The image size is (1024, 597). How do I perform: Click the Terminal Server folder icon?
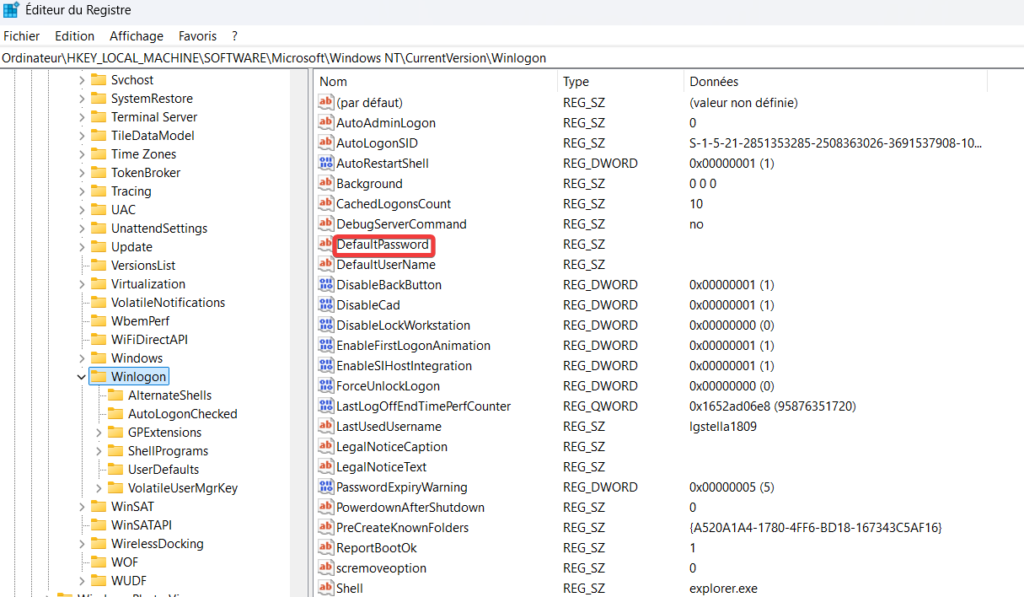coord(99,117)
